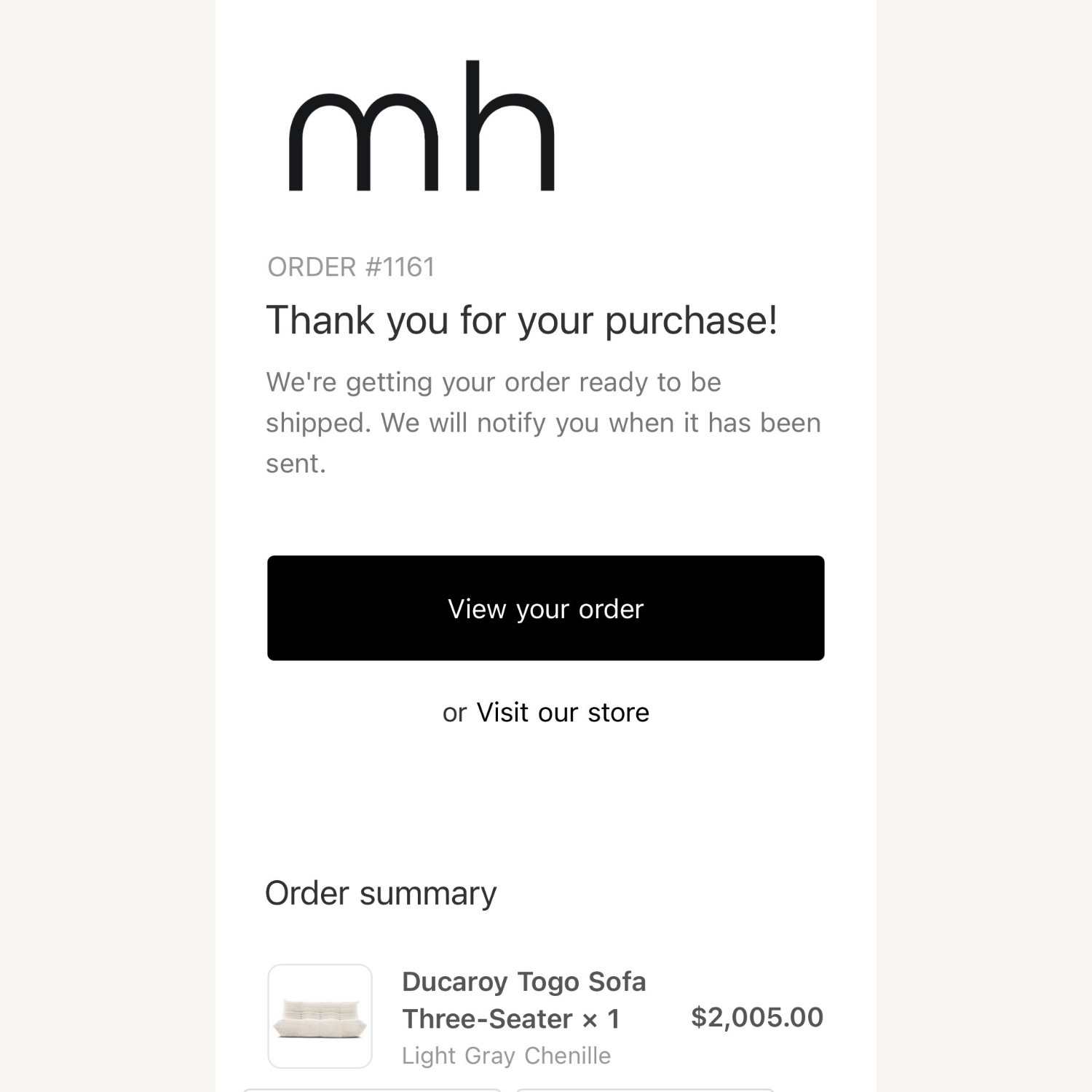Click the Order summary heading

click(380, 893)
